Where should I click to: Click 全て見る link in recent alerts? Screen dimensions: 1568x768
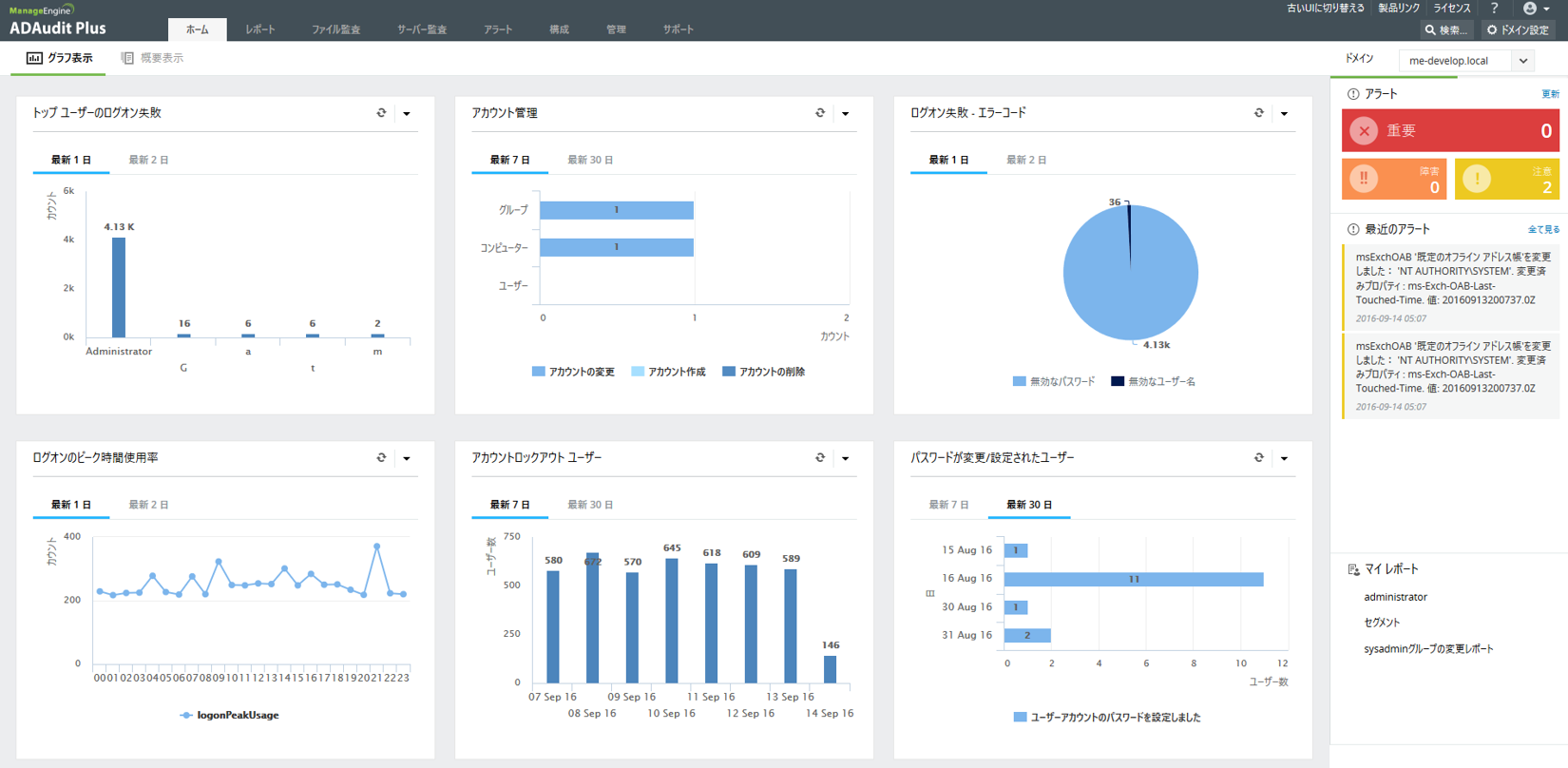pyautogui.click(x=1542, y=230)
